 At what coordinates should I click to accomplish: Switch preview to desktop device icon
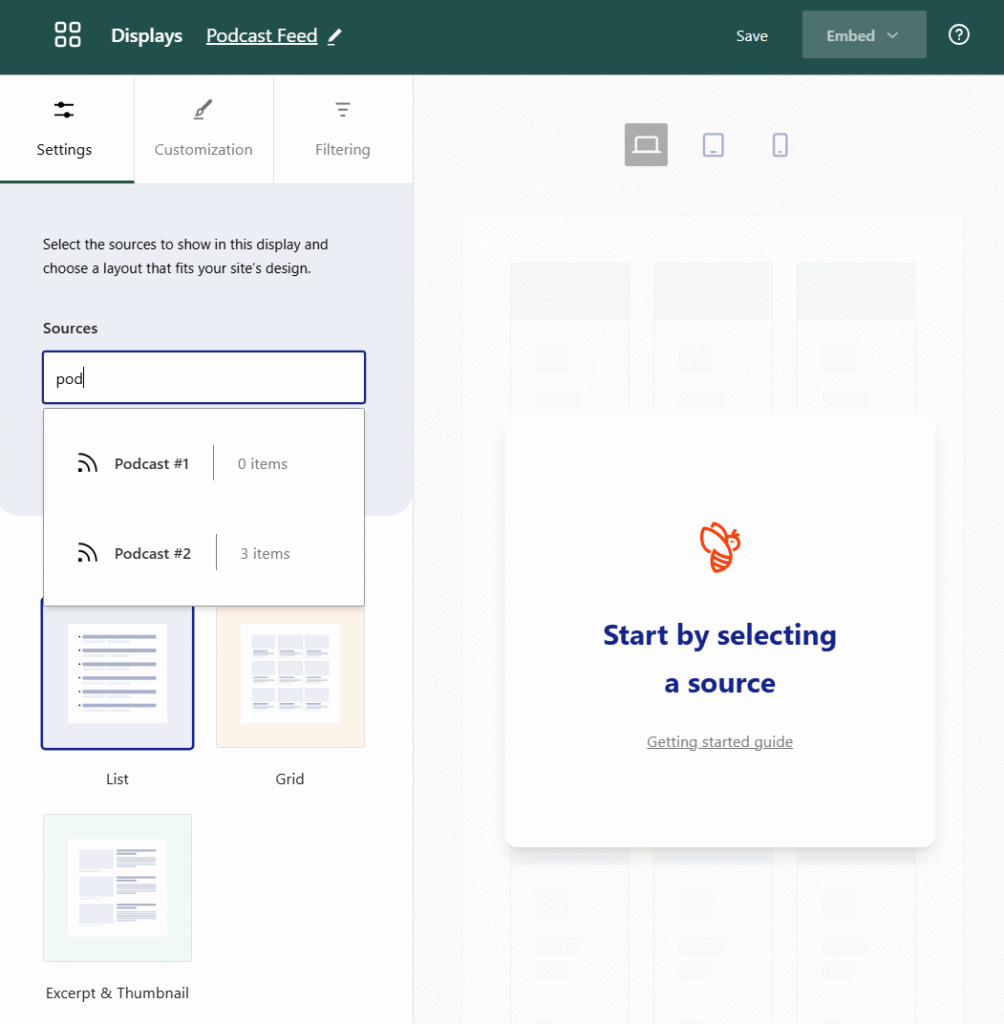click(646, 145)
